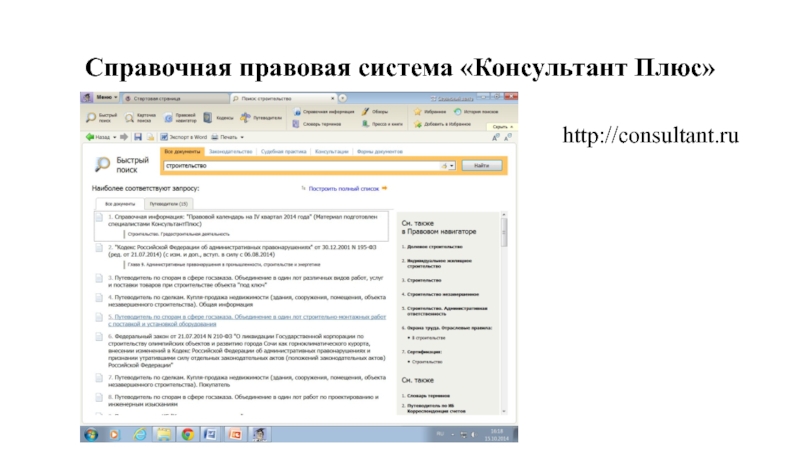Click the volume icon in system tray
The image size is (800, 450).
click(x=473, y=435)
